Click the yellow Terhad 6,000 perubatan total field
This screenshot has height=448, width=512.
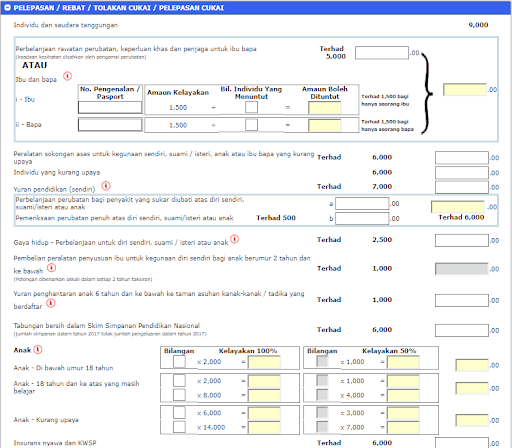(x=458, y=207)
